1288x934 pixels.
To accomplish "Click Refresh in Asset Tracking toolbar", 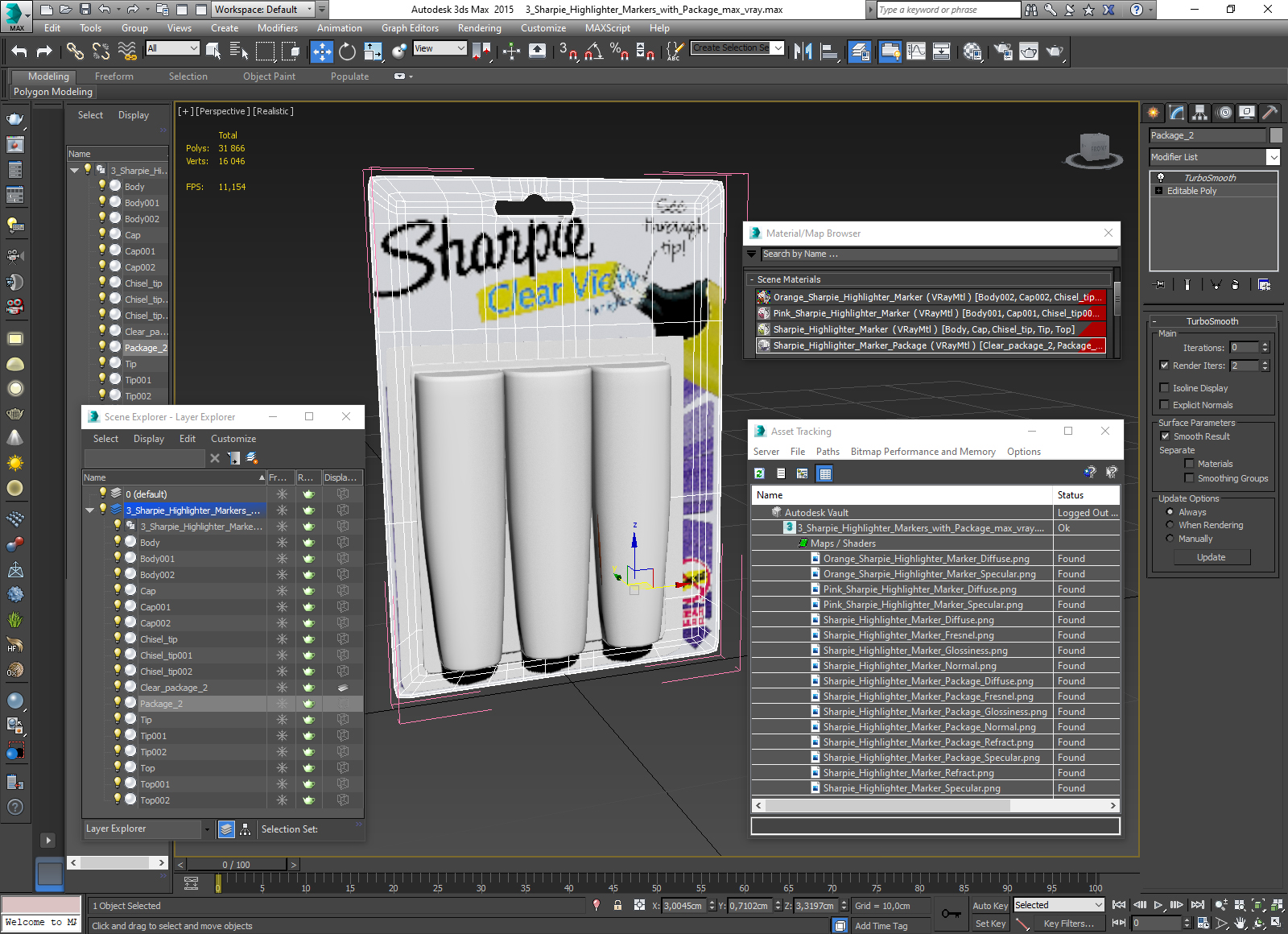I will 759,473.
